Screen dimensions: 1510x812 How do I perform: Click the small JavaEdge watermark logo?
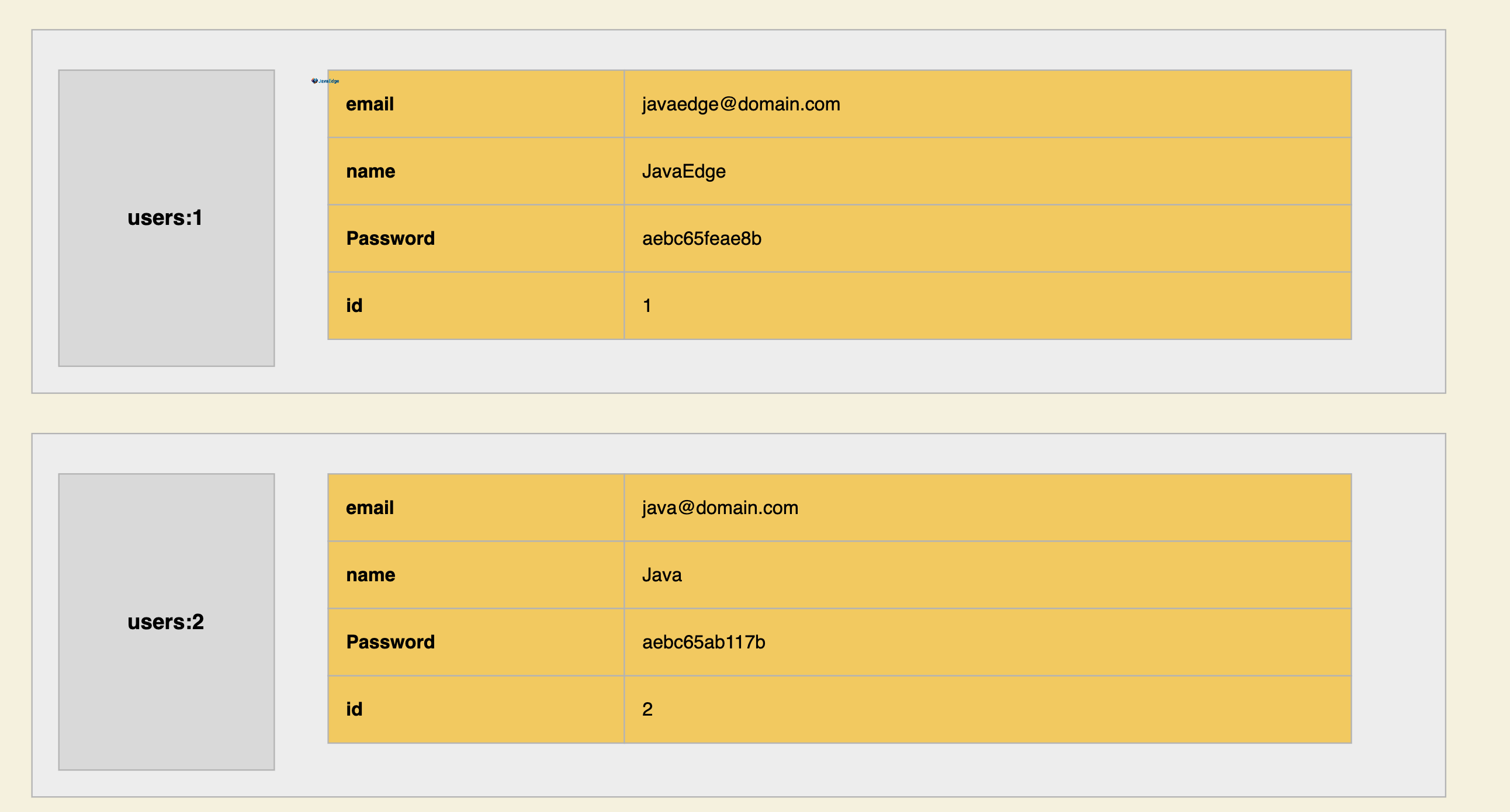point(325,81)
